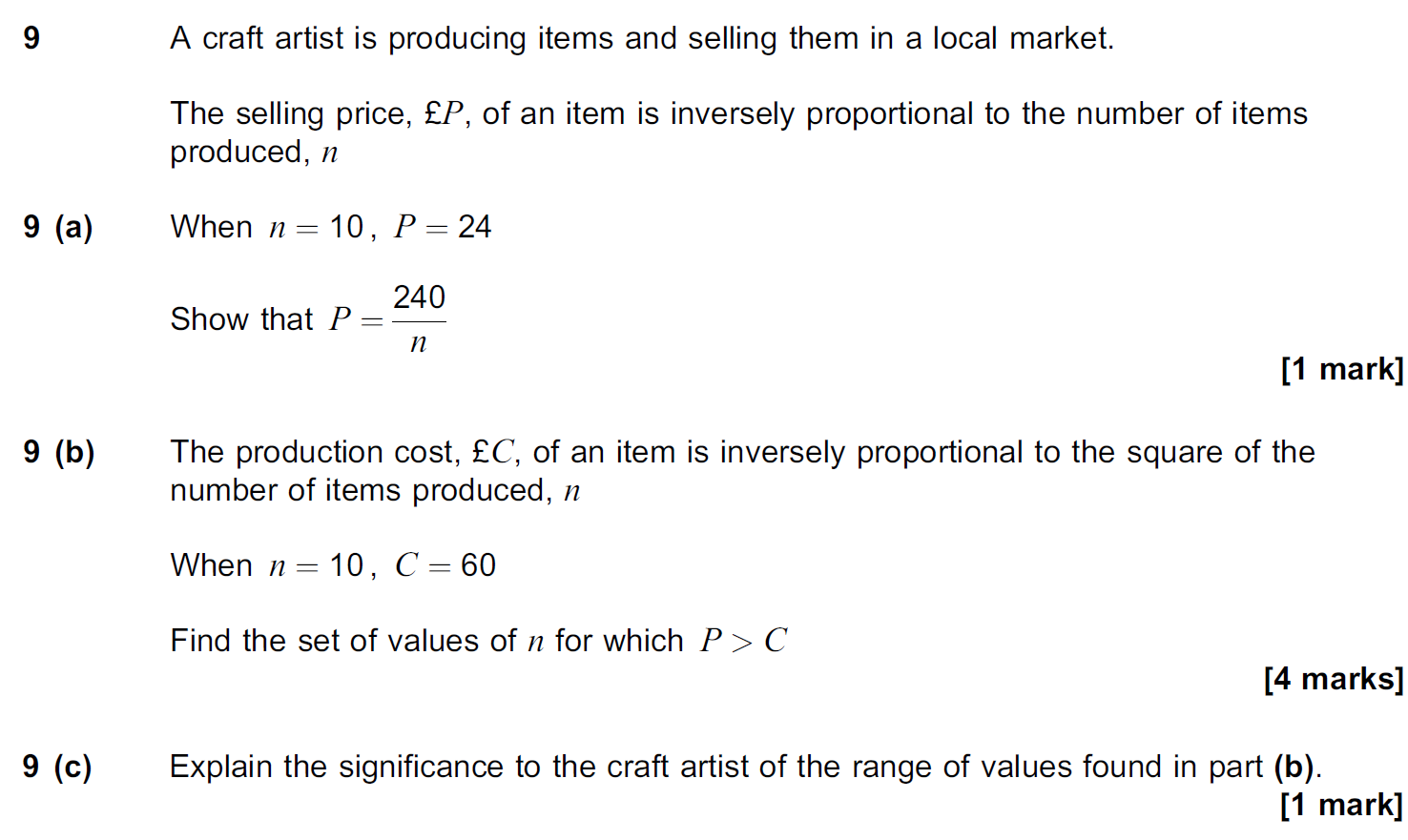Viewport: 1408px width, 840px height.
Task: Click the 9 (c) part label
Action: point(57,767)
